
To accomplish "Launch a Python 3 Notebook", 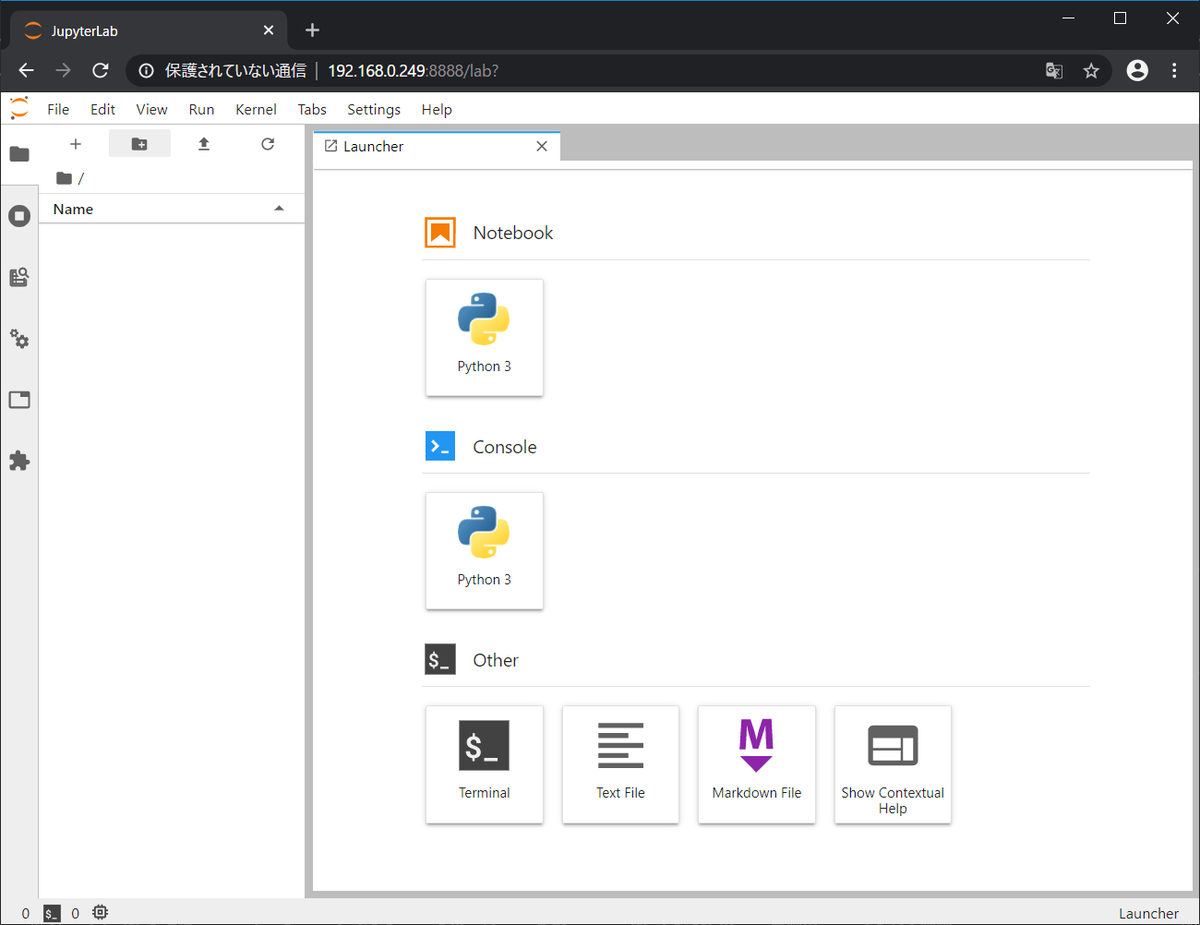I will pos(484,337).
